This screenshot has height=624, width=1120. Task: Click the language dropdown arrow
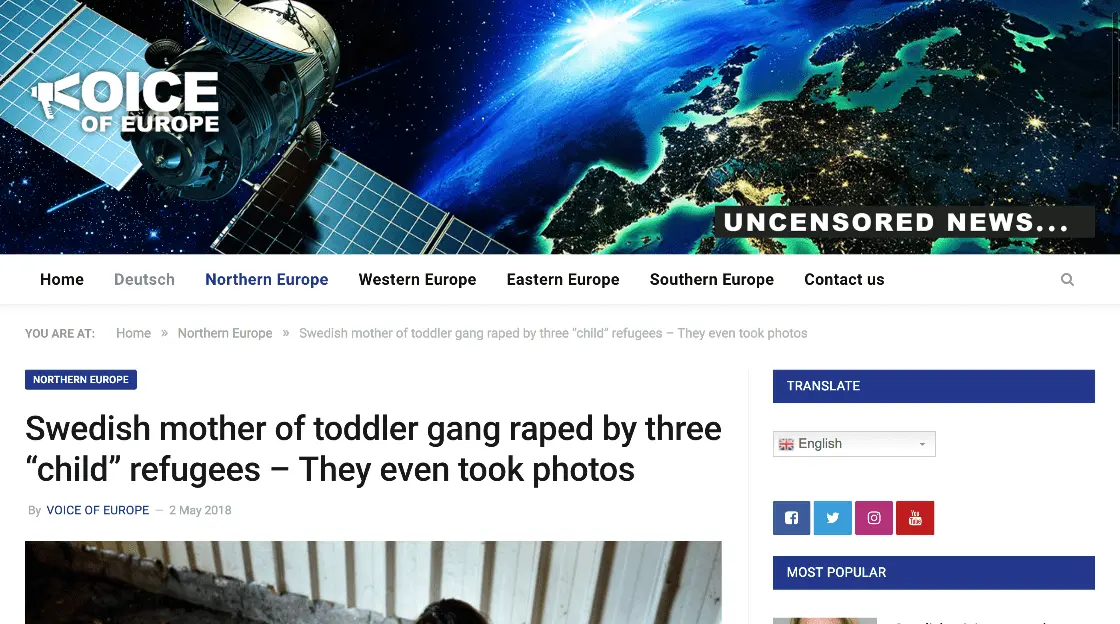922,444
